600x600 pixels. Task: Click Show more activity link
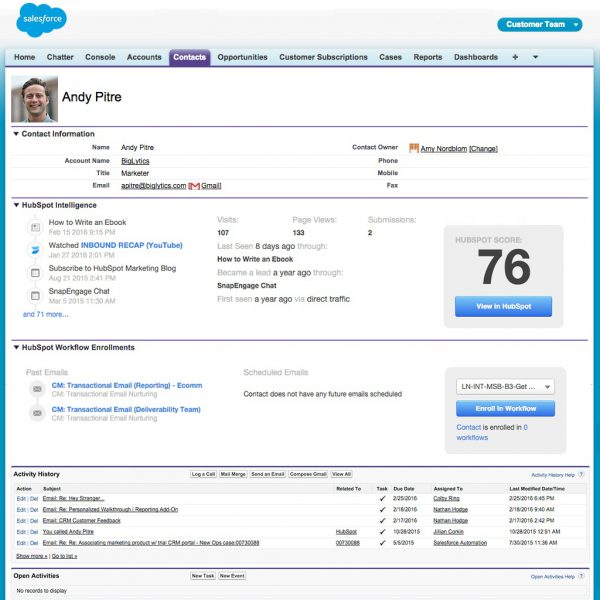click(x=32, y=556)
